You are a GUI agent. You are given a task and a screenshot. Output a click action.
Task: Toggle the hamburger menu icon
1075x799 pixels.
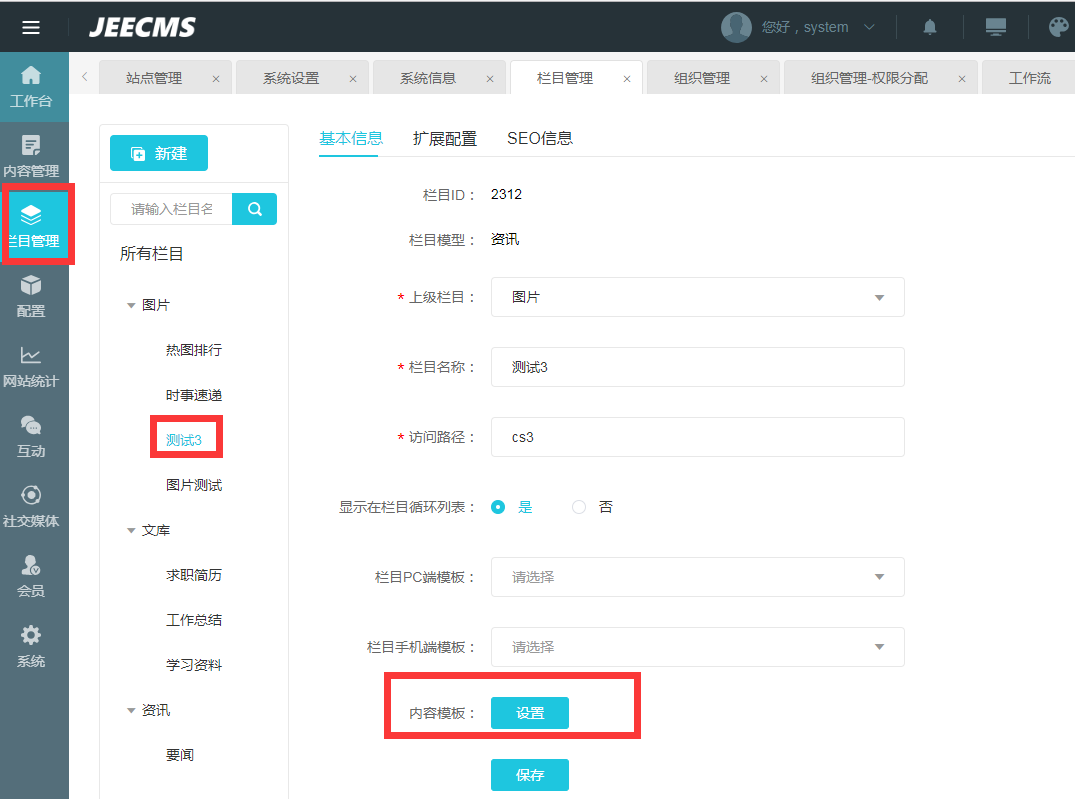[x=31, y=27]
